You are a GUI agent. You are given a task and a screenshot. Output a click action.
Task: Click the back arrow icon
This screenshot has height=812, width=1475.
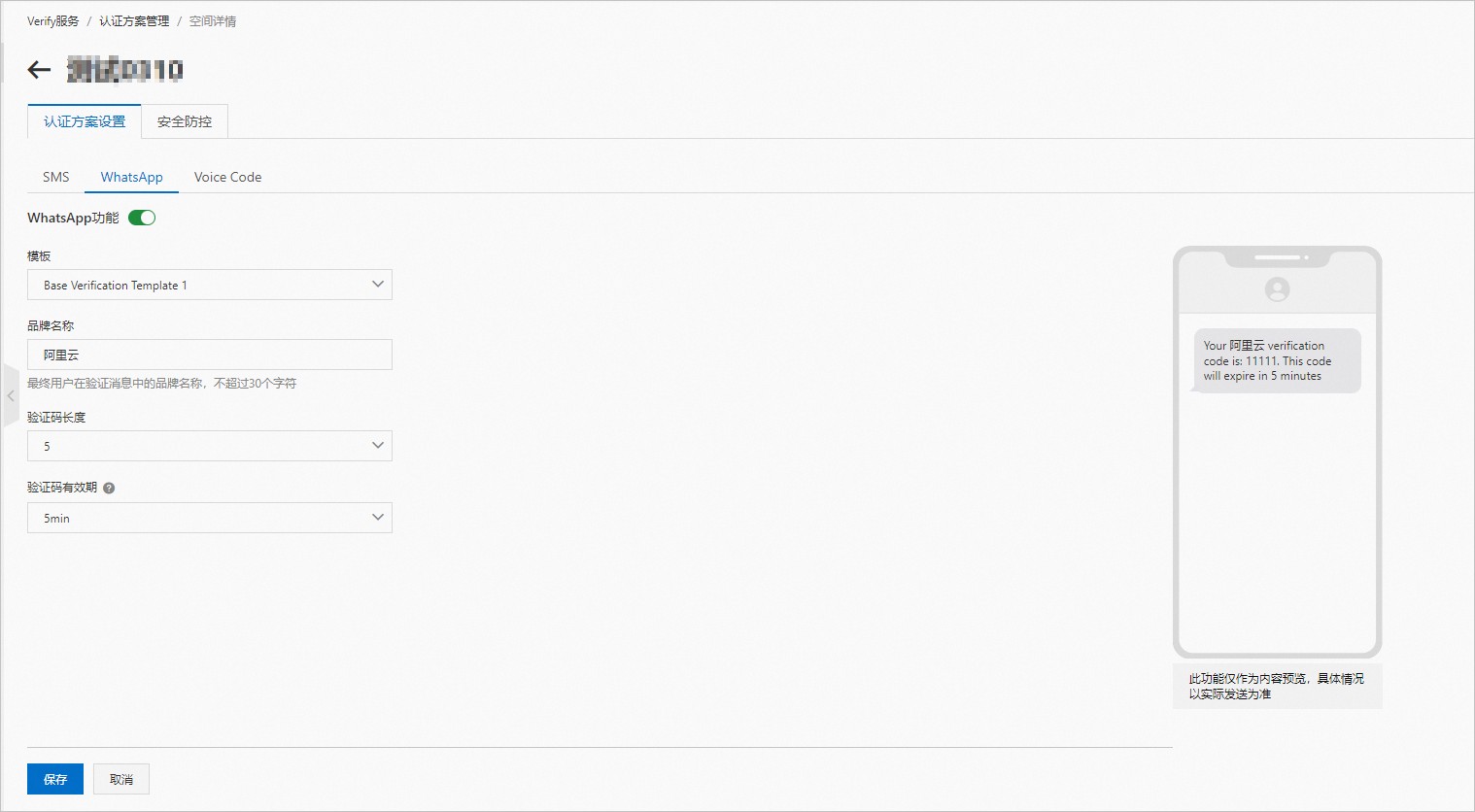[39, 70]
